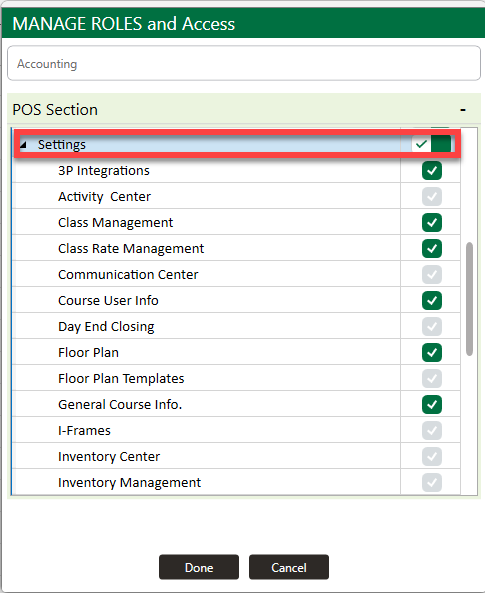Click the permissions list vertical scrollbar

click(x=469, y=299)
